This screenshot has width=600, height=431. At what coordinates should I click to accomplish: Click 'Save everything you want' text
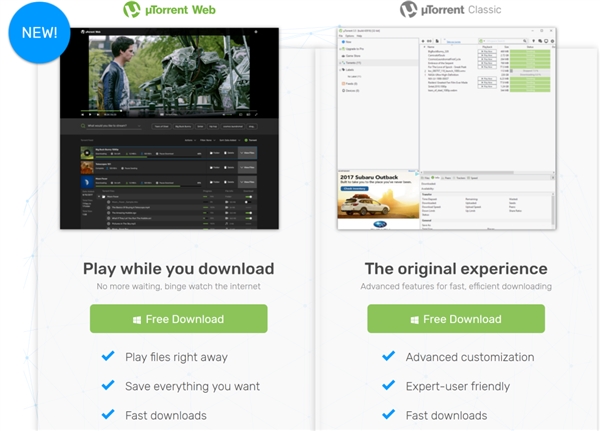click(192, 386)
